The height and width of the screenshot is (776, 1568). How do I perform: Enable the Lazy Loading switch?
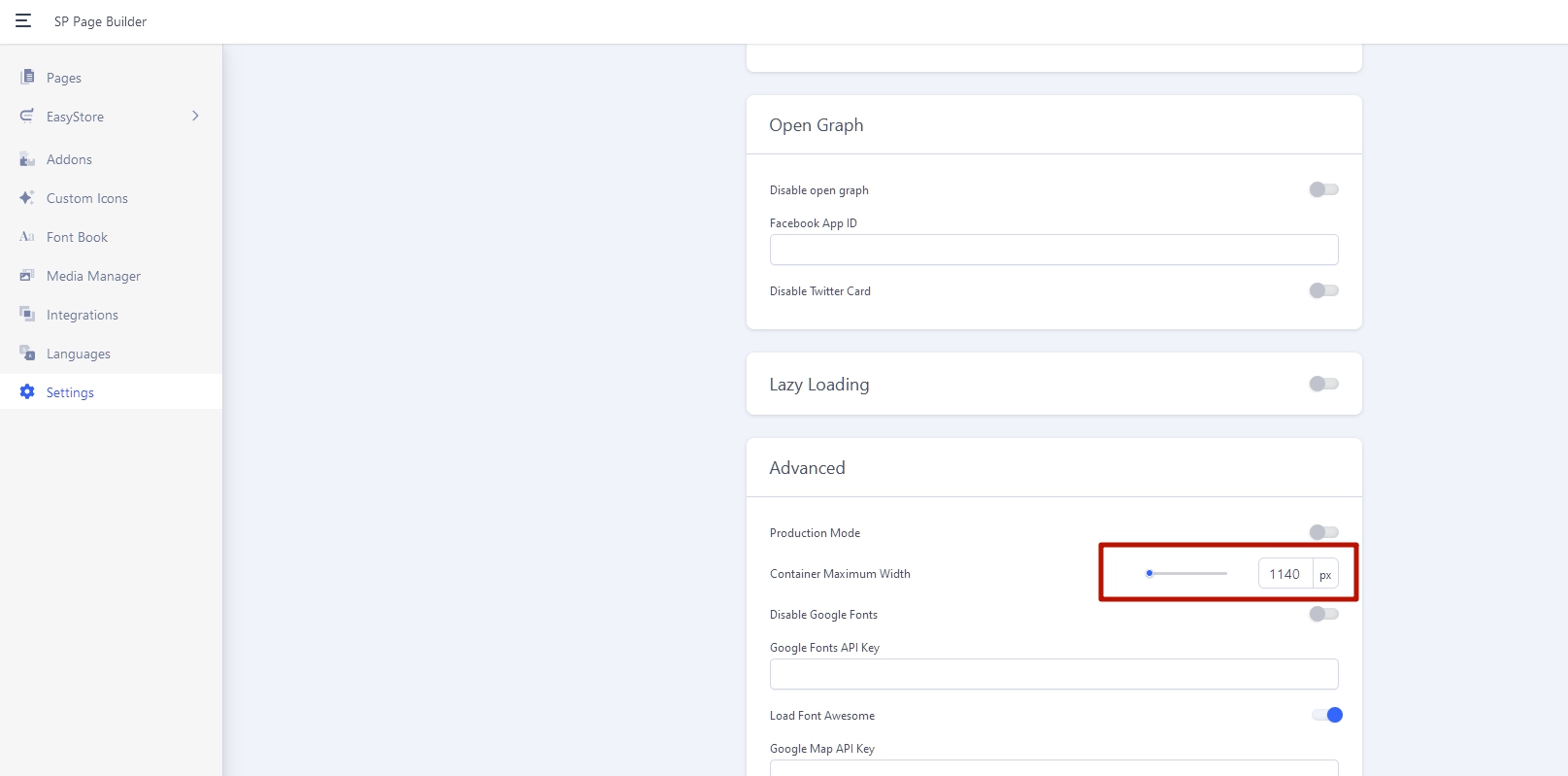click(1323, 384)
